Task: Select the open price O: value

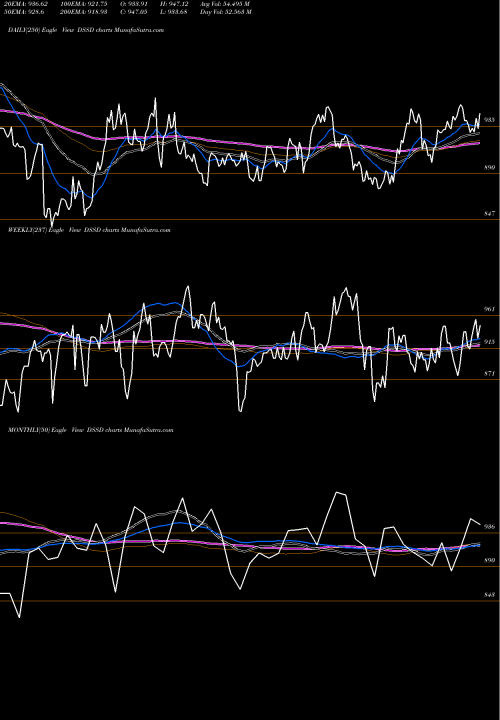Action: point(134,4)
